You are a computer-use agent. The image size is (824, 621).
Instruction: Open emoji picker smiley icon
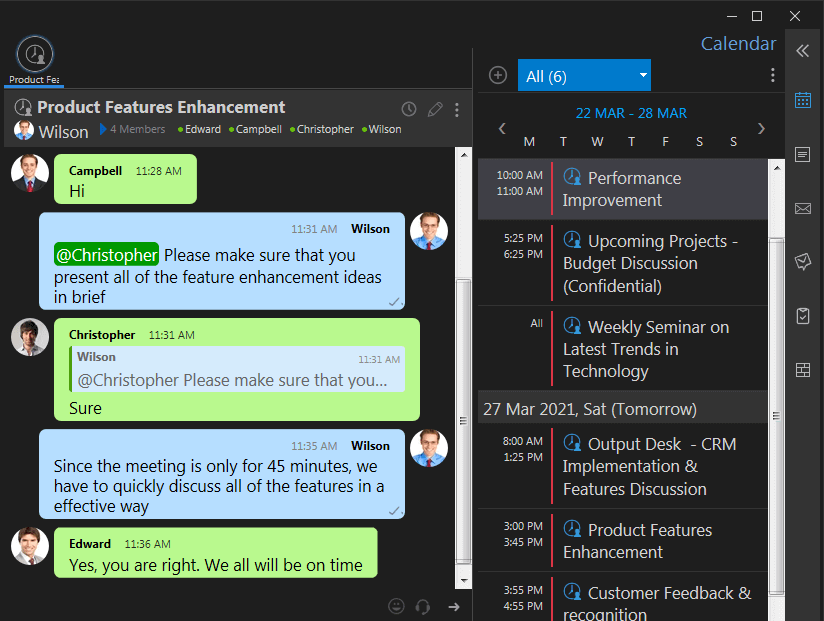coord(396,606)
